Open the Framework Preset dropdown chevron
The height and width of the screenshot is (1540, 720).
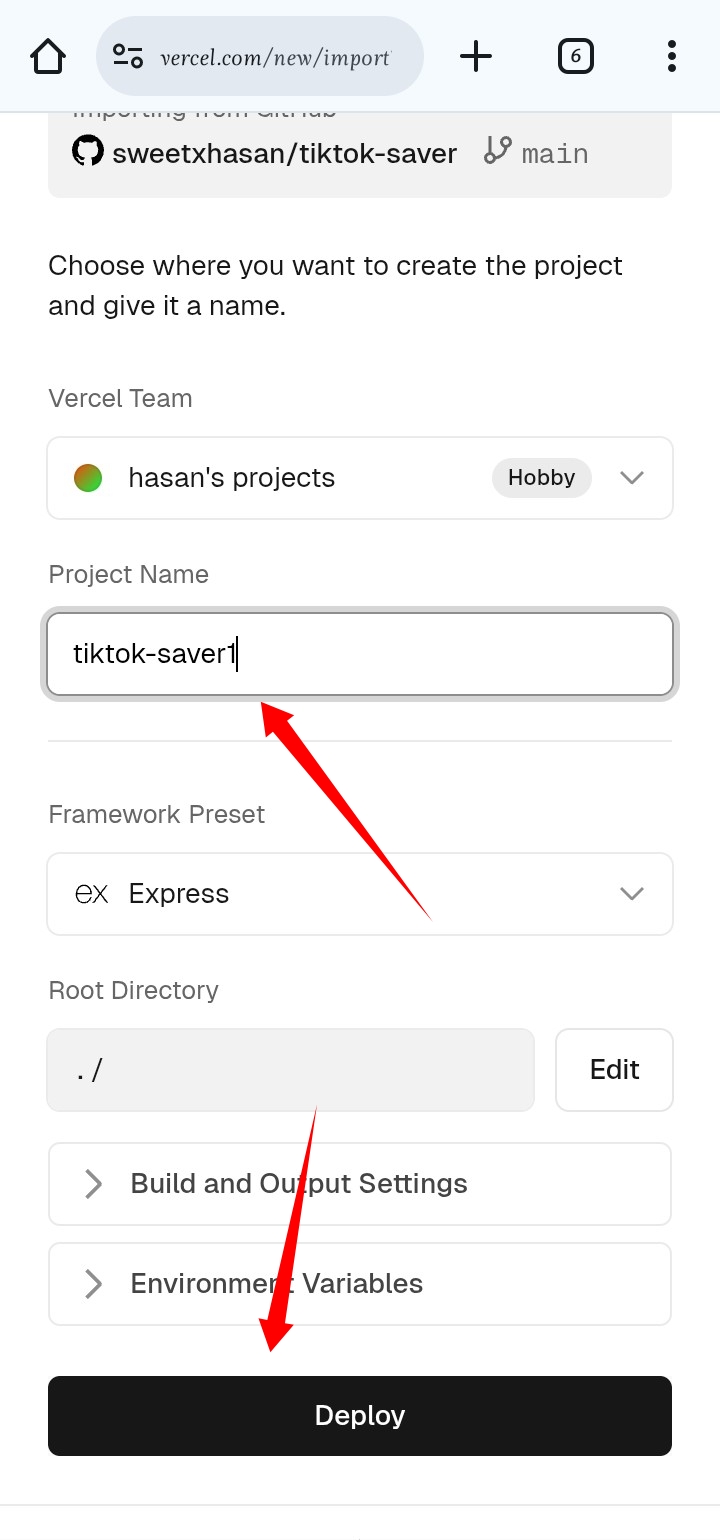(x=631, y=894)
